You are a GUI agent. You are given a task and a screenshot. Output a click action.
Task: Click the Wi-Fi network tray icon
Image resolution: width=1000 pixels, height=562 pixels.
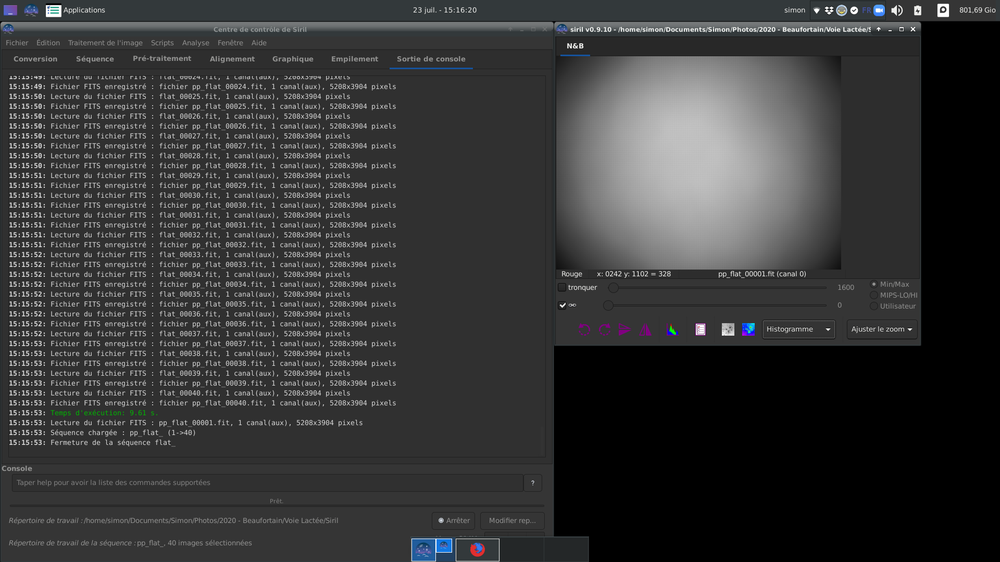(816, 10)
